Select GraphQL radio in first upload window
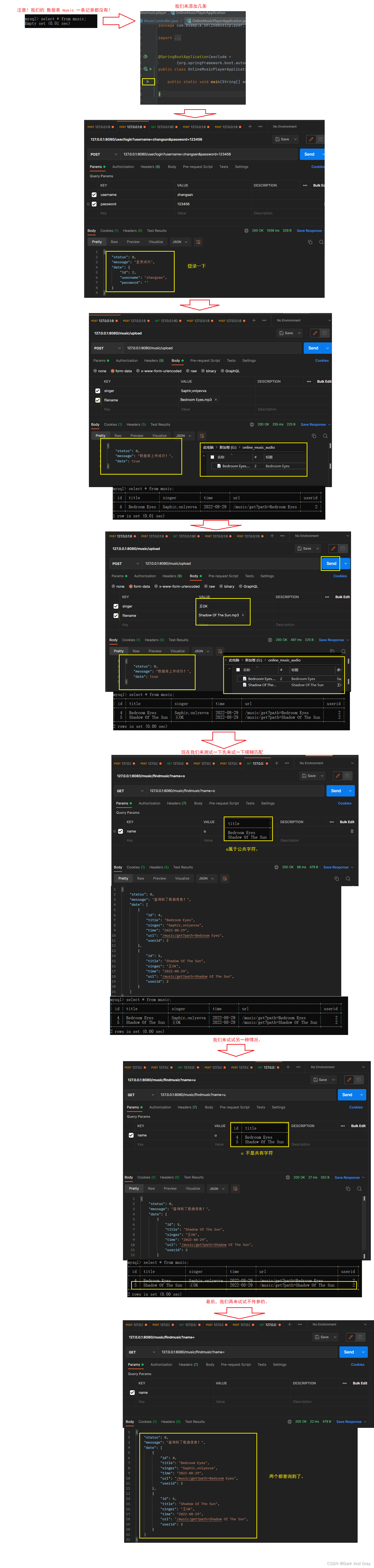Image resolution: width=374 pixels, height=1568 pixels. pyautogui.click(x=223, y=371)
